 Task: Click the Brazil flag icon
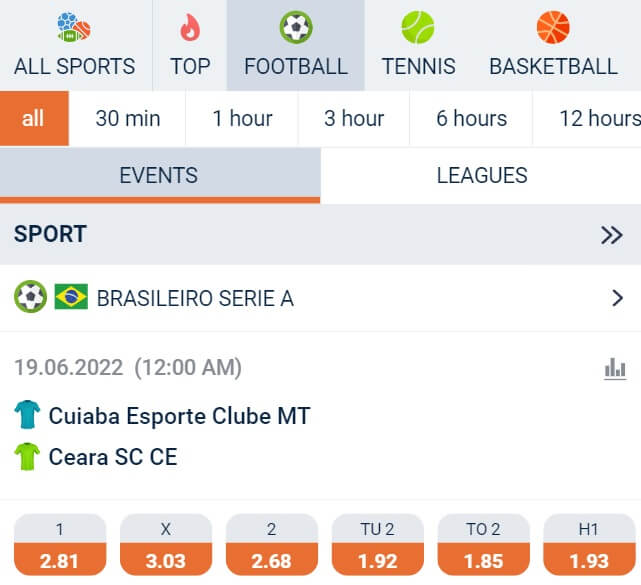(71, 296)
